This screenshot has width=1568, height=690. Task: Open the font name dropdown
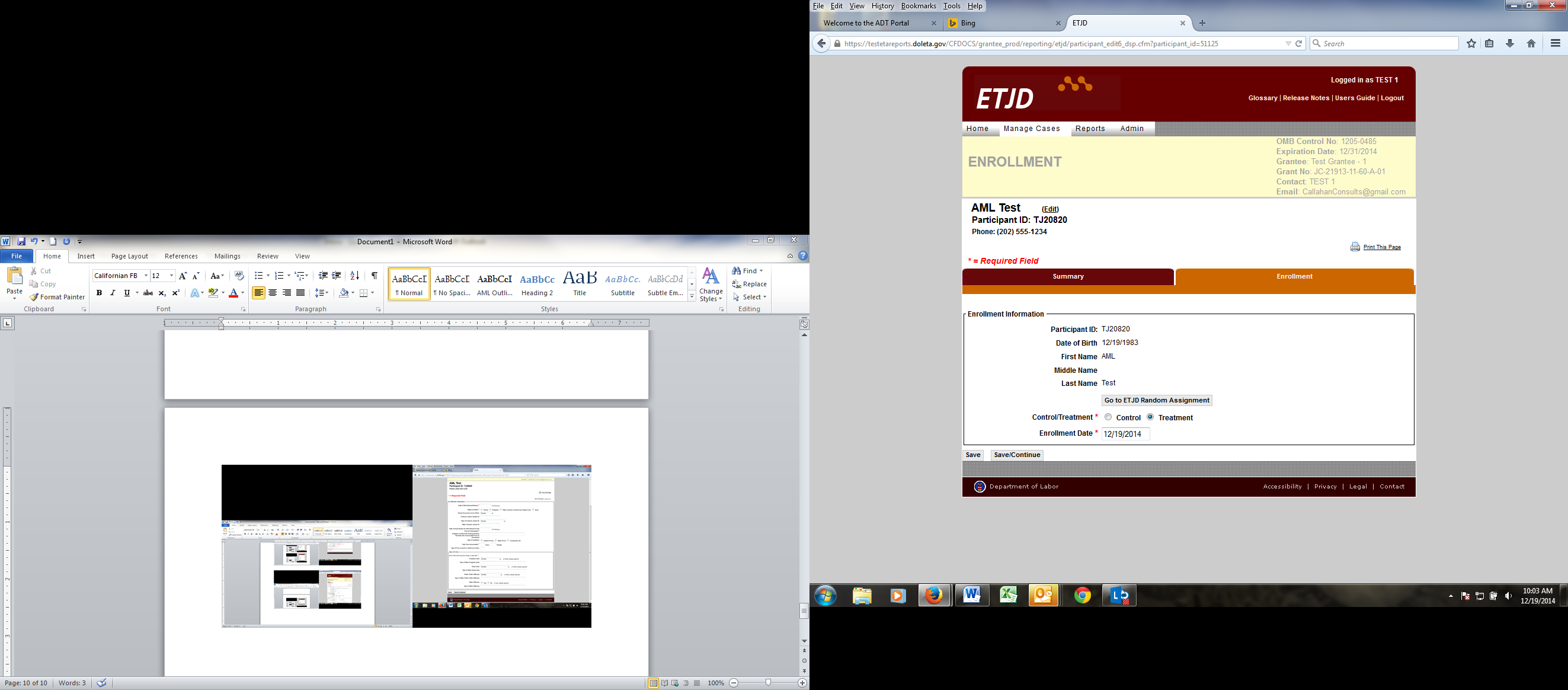click(146, 276)
